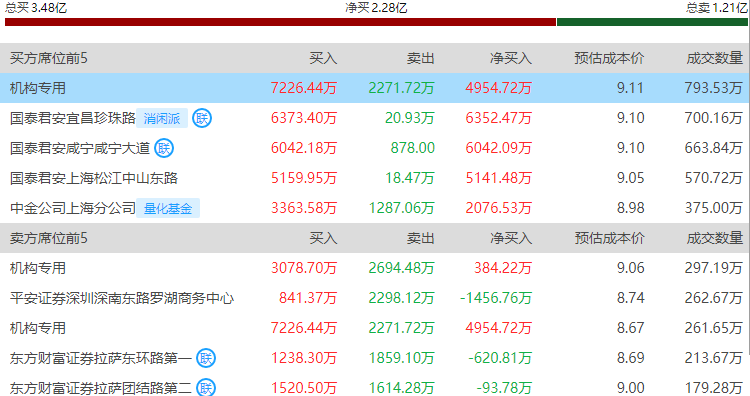Viewport: 750px width, 396px height.
Task: Click 联 icon beside 东方财富证券拉萨东环路第一
Action: click(x=206, y=358)
